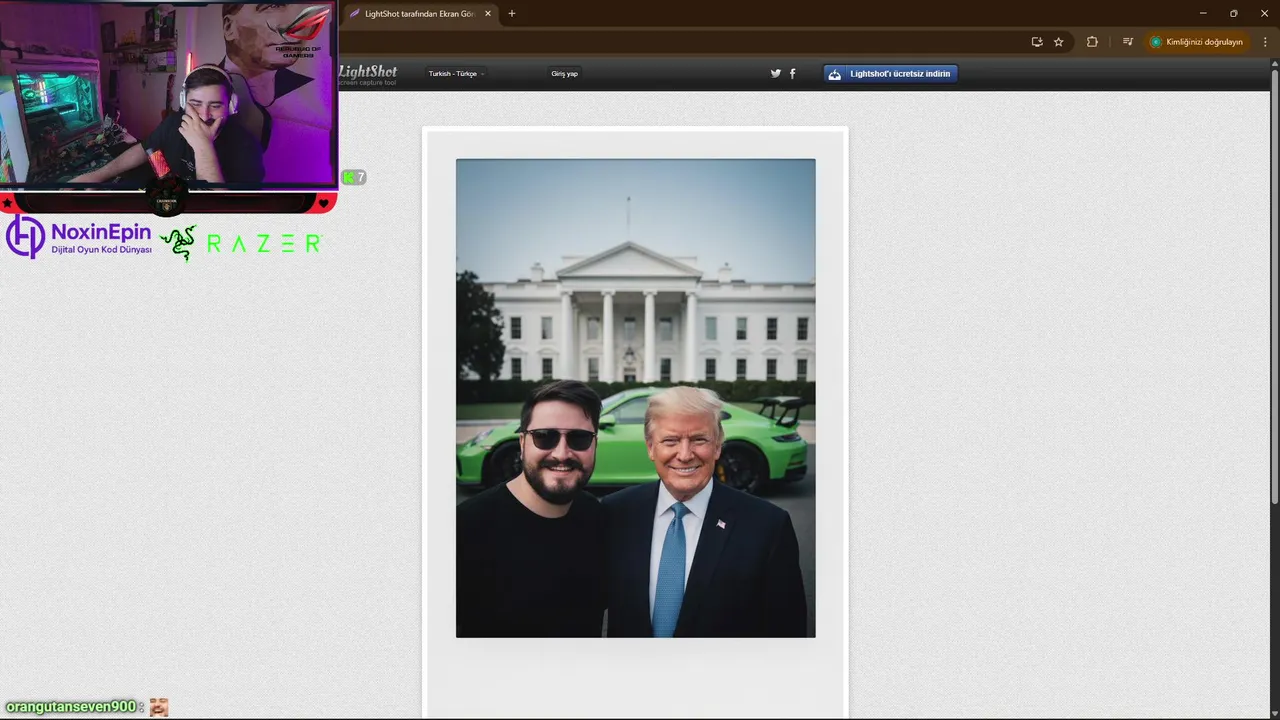The height and width of the screenshot is (720, 1280).
Task: Click the install app icon in address bar
Action: pos(1037,42)
